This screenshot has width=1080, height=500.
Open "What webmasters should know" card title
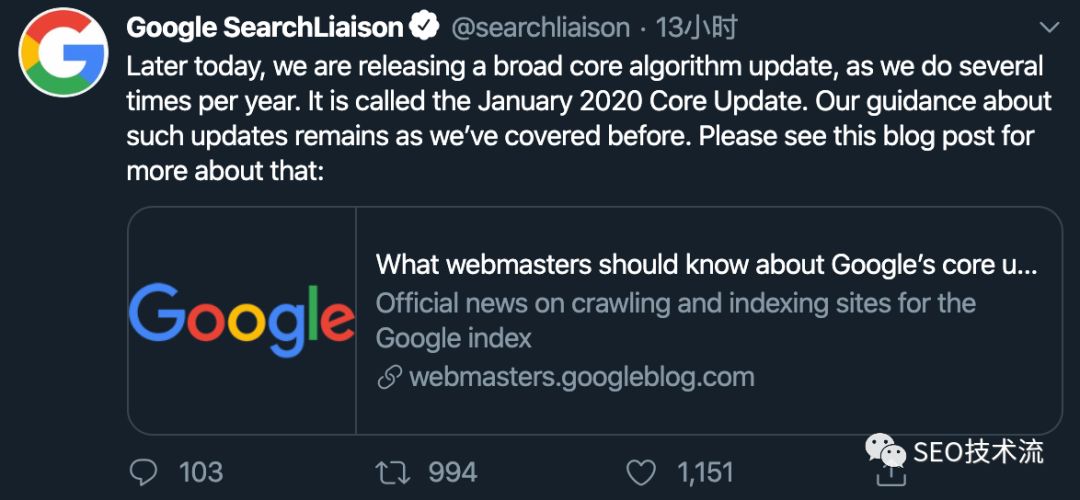pyautogui.click(x=706, y=265)
